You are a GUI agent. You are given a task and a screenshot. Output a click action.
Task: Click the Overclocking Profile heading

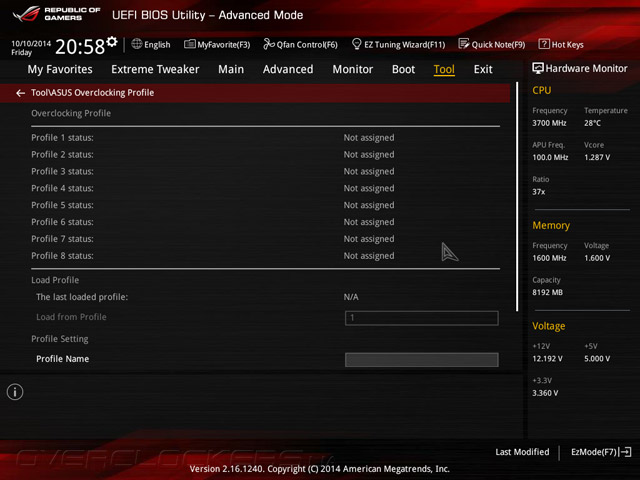pyautogui.click(x=71, y=113)
